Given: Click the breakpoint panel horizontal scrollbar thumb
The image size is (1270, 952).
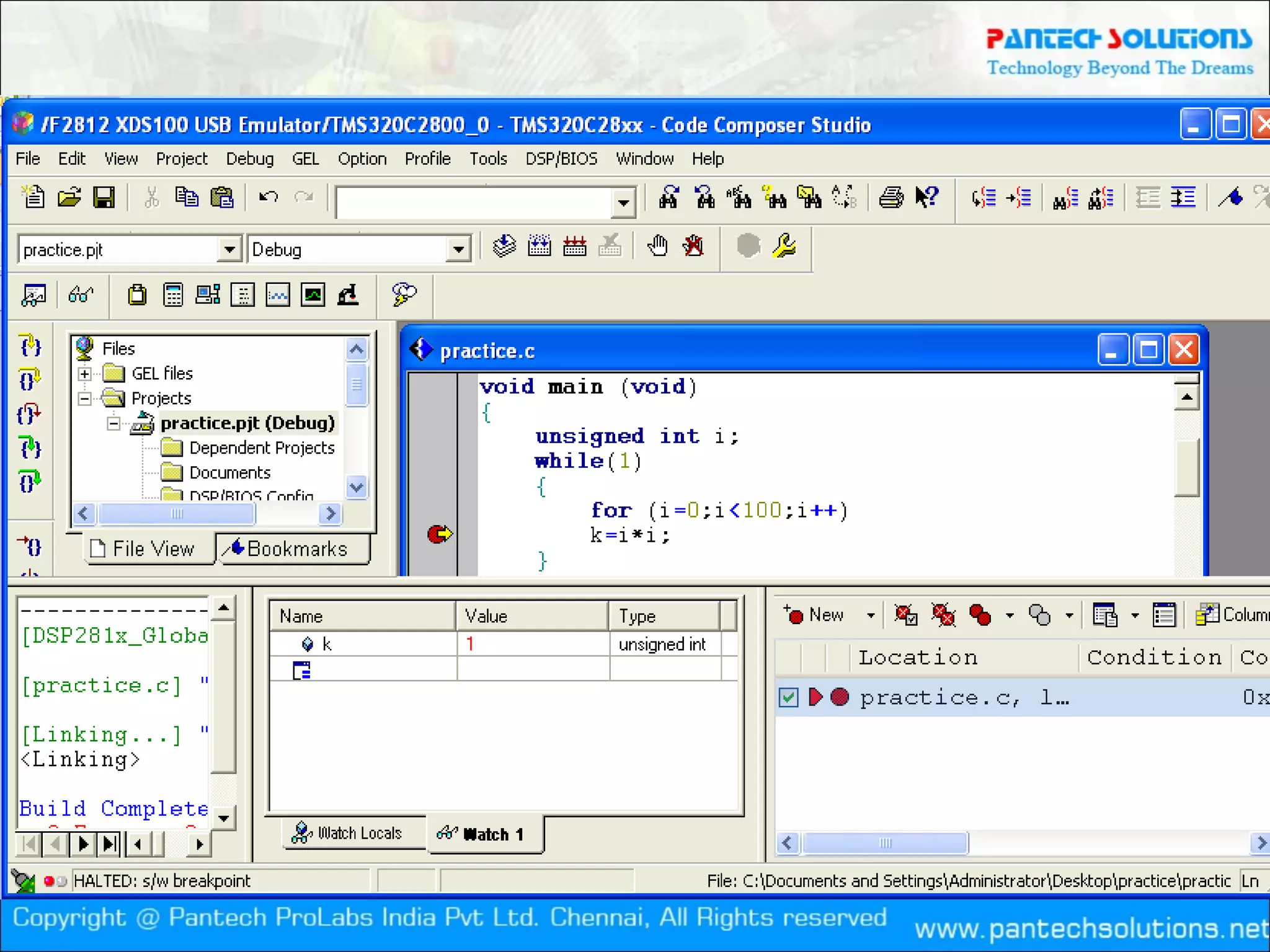Looking at the screenshot, I should (885, 843).
